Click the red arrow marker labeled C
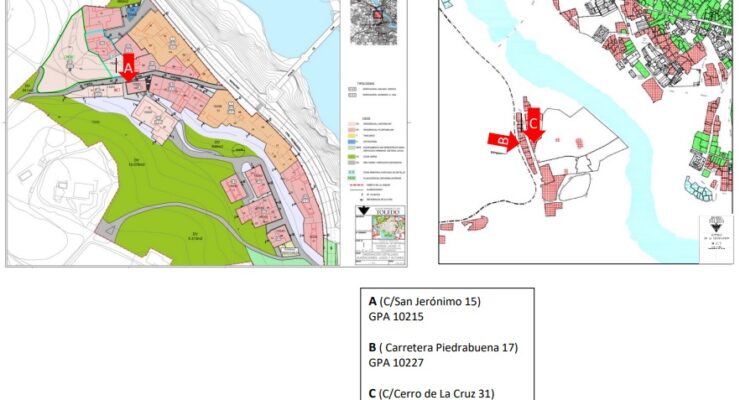Viewport: 740px width, 400px height. click(x=533, y=125)
